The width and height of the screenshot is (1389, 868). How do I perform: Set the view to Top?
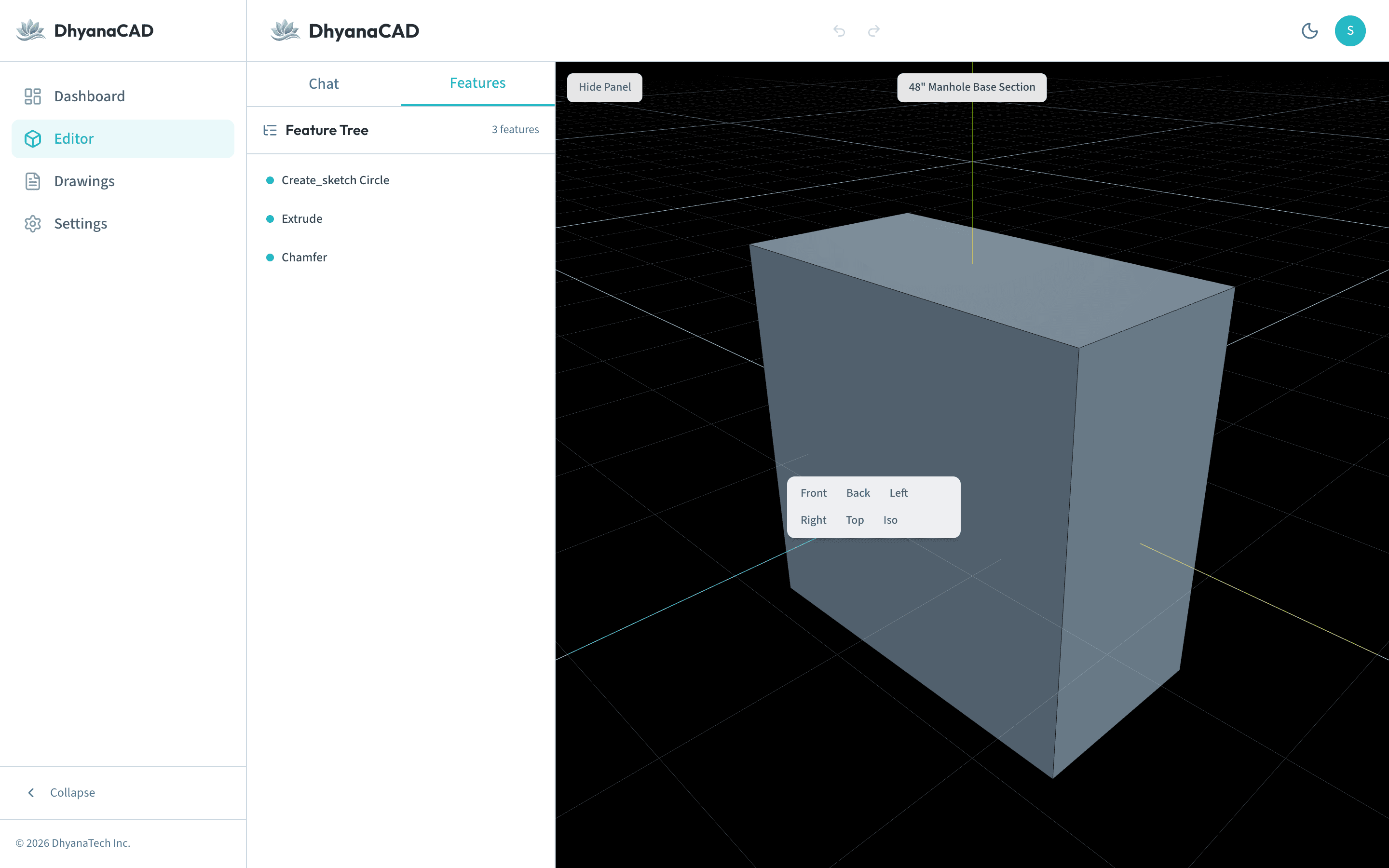855,520
